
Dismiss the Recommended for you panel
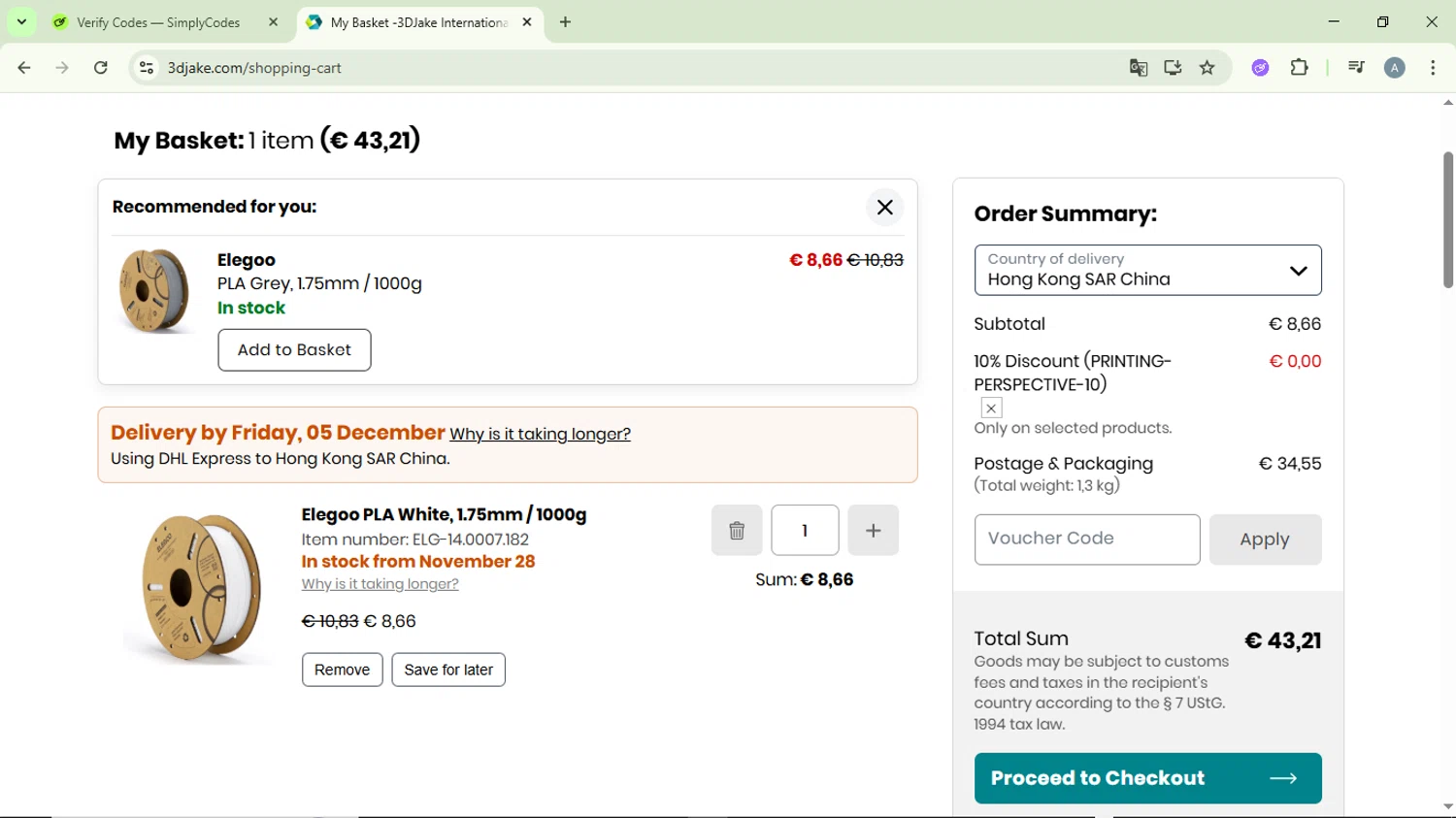click(885, 208)
